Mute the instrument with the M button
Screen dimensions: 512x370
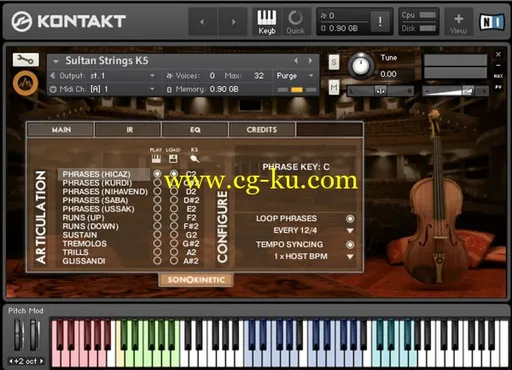pyautogui.click(x=334, y=88)
